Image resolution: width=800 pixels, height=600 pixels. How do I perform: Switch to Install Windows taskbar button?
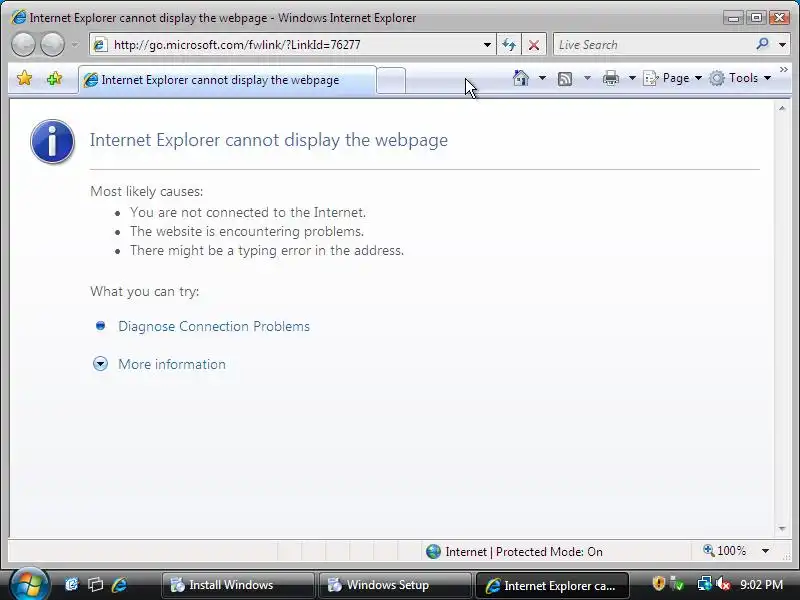[238, 585]
